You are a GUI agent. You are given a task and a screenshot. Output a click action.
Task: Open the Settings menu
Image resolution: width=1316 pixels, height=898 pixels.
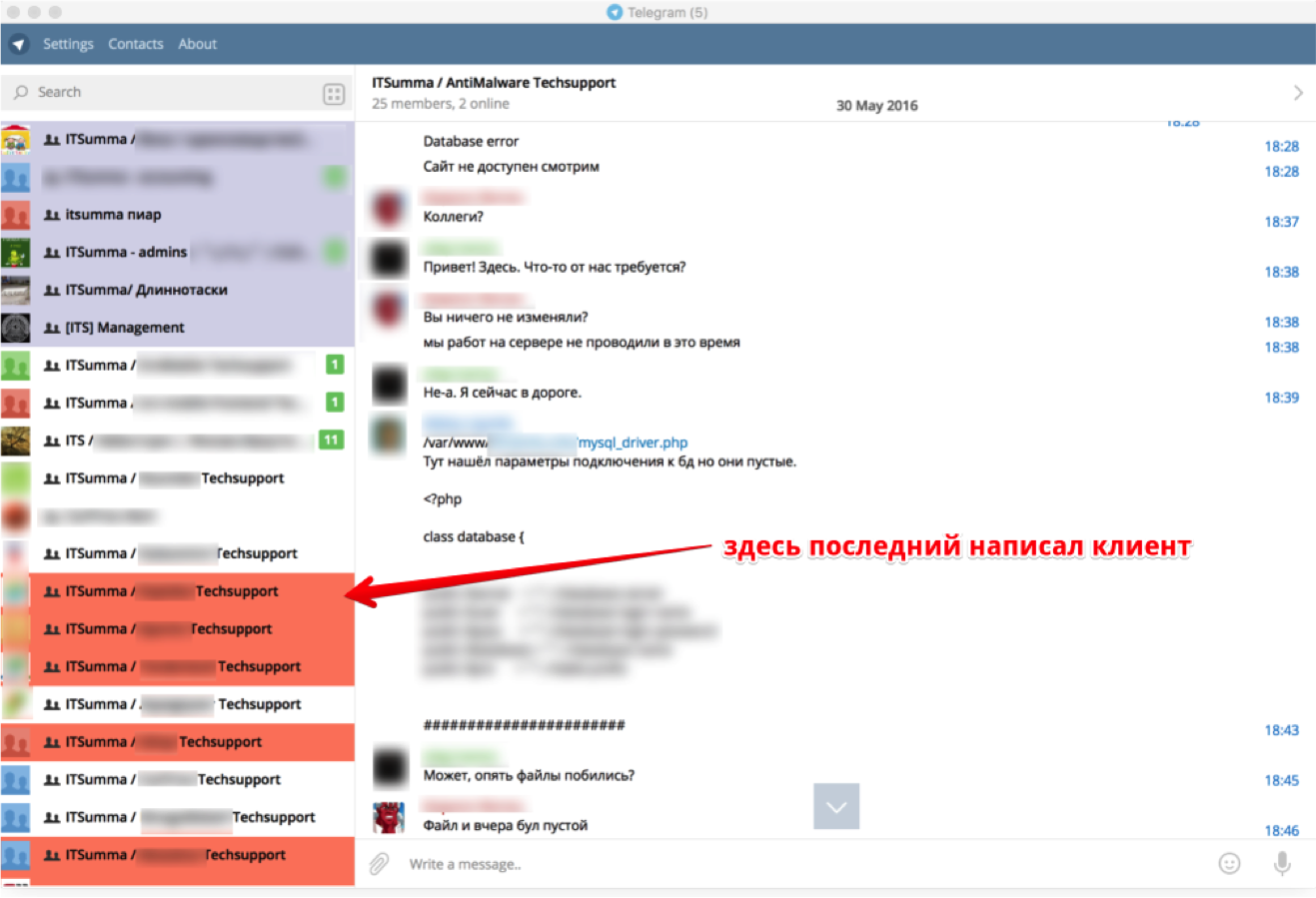click(x=68, y=44)
